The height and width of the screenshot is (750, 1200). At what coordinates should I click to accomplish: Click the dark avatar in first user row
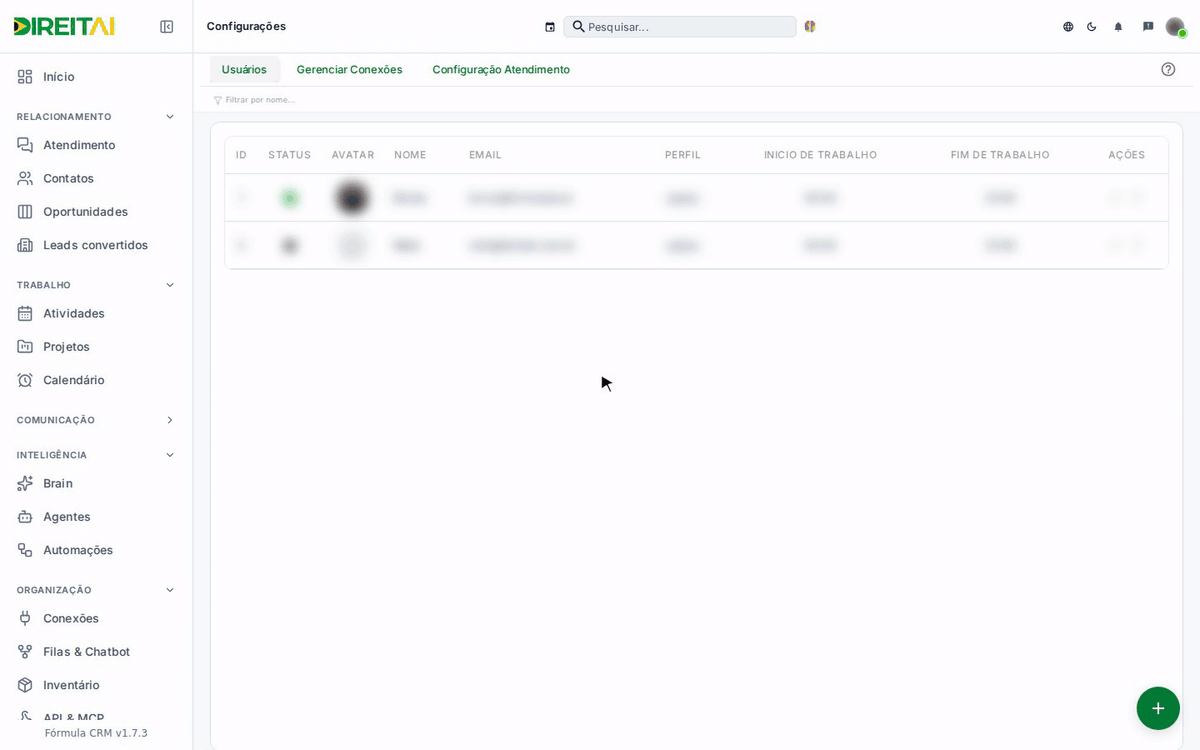[x=352, y=198]
